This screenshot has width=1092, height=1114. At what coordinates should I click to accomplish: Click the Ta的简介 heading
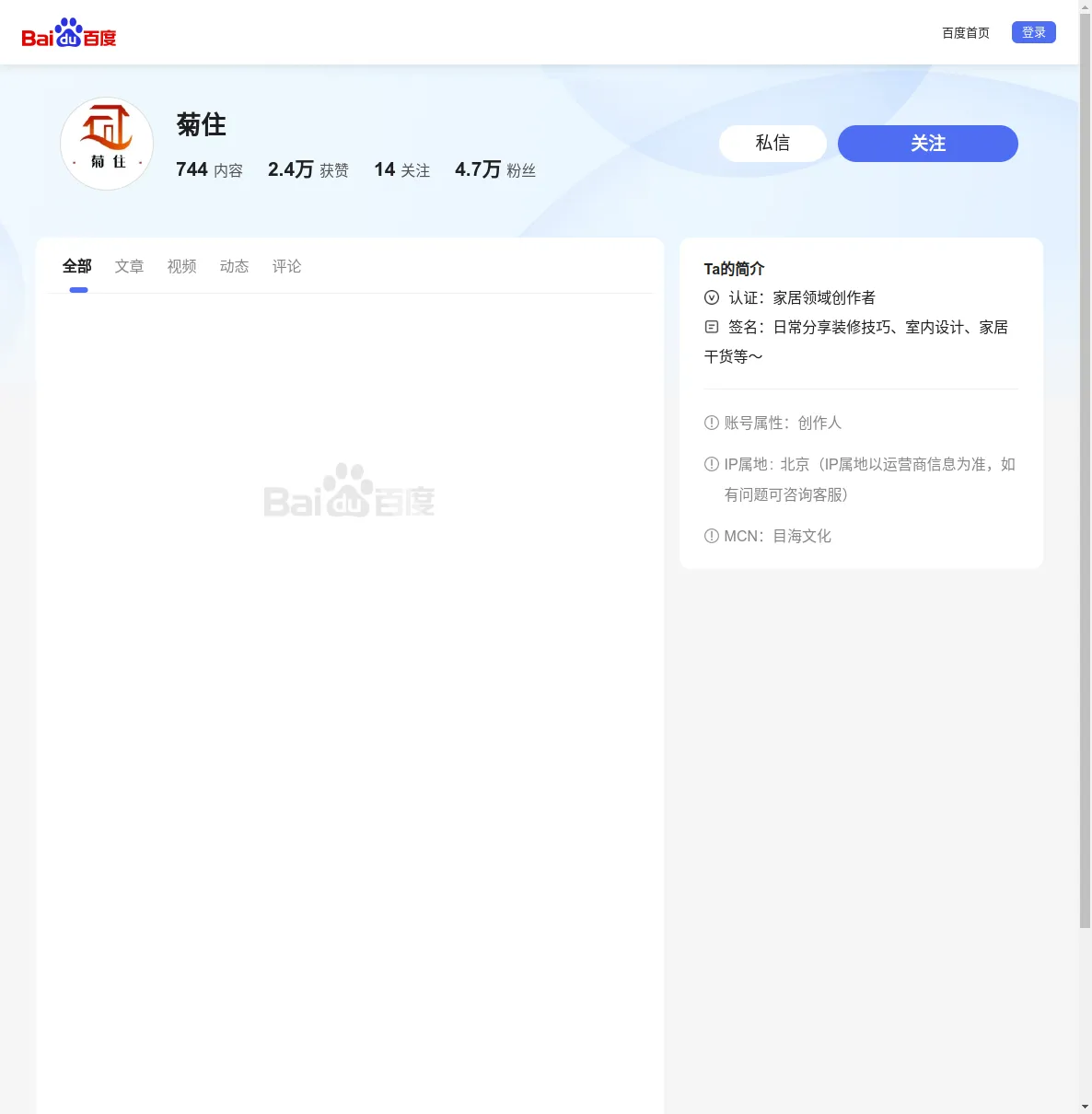click(735, 269)
